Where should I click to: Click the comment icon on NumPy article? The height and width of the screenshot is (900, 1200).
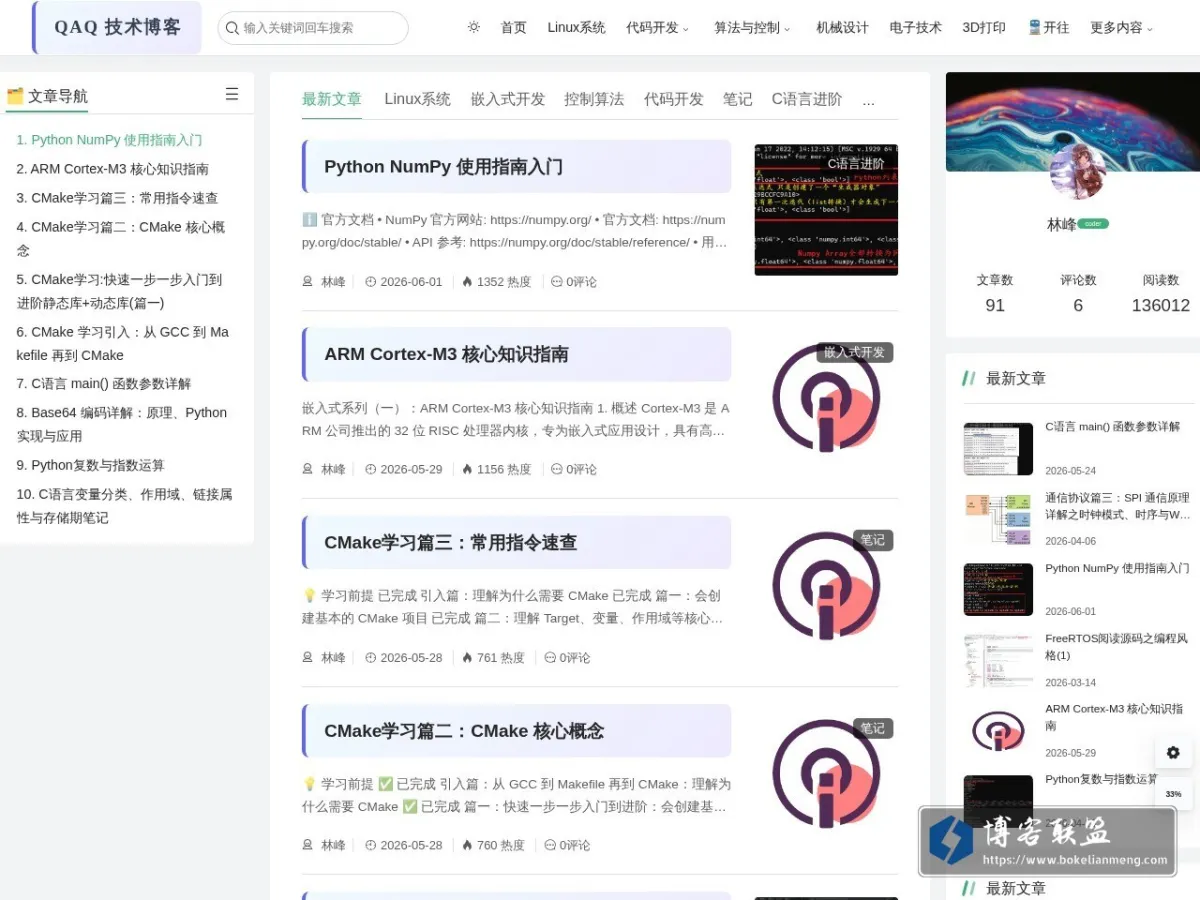click(557, 282)
